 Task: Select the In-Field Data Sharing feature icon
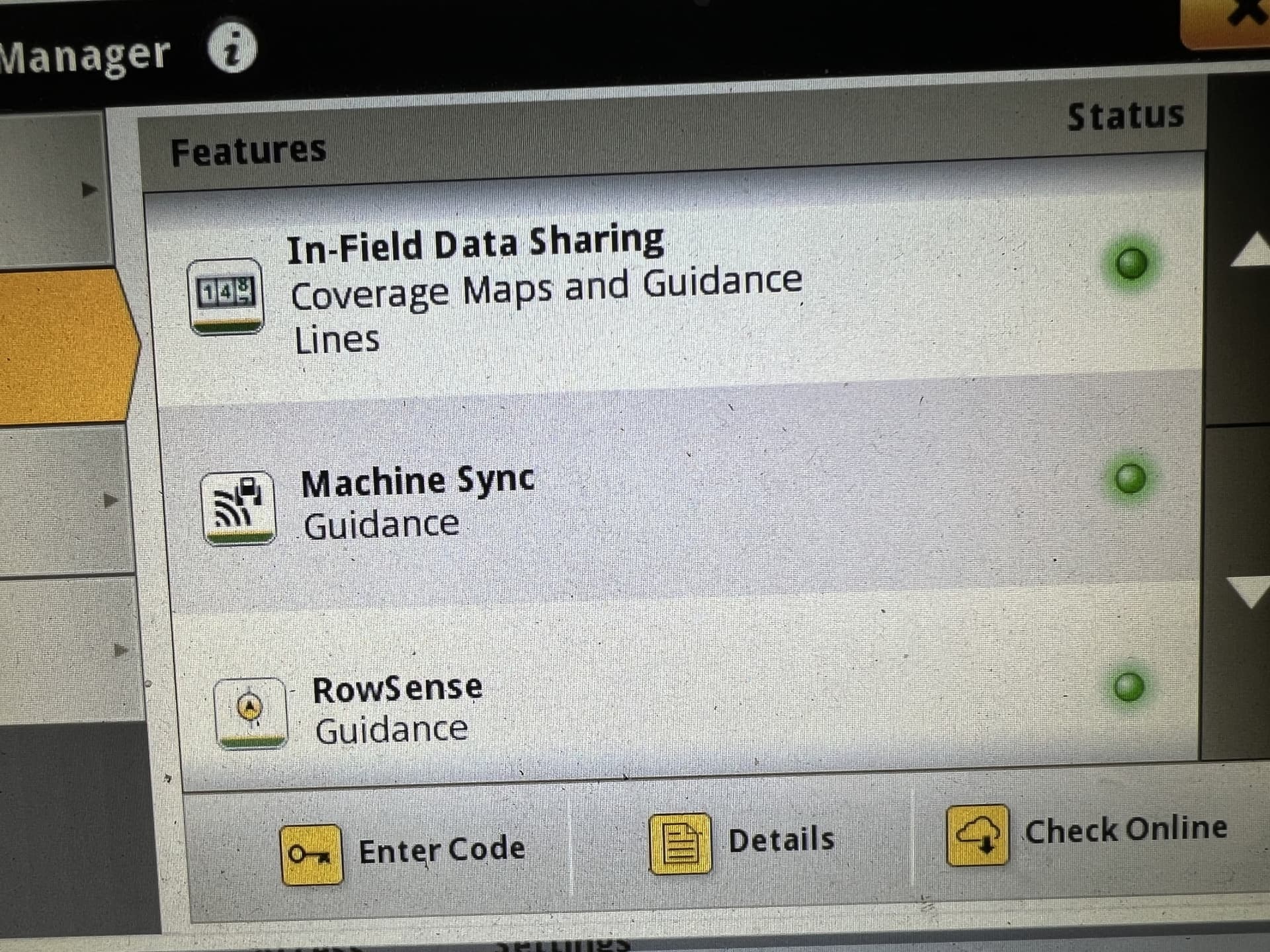(x=226, y=296)
